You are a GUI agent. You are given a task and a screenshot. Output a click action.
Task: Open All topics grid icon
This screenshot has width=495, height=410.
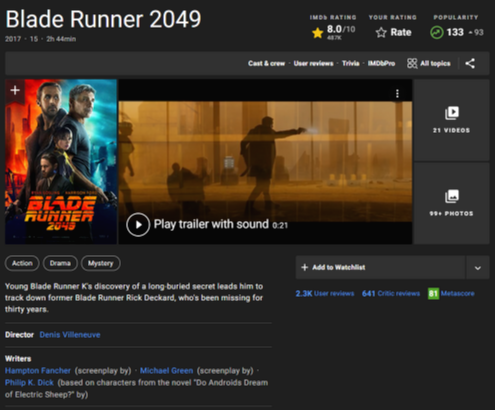[x=412, y=63]
